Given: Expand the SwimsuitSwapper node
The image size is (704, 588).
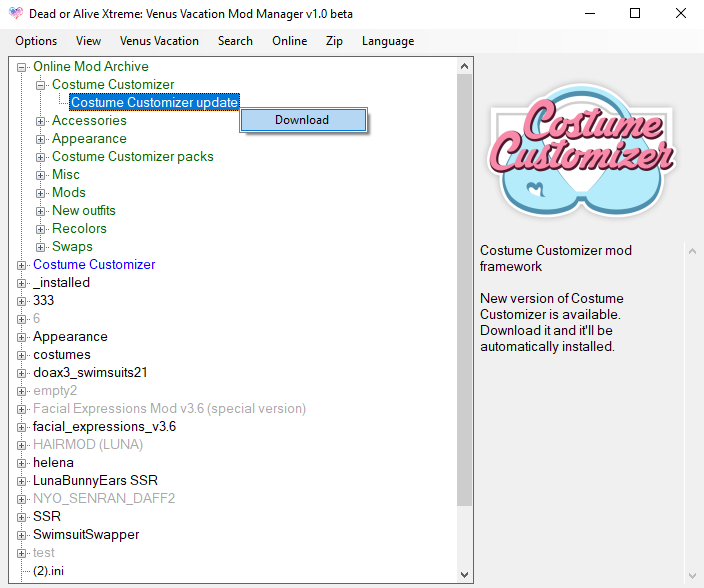Looking at the screenshot, I should point(21,535).
